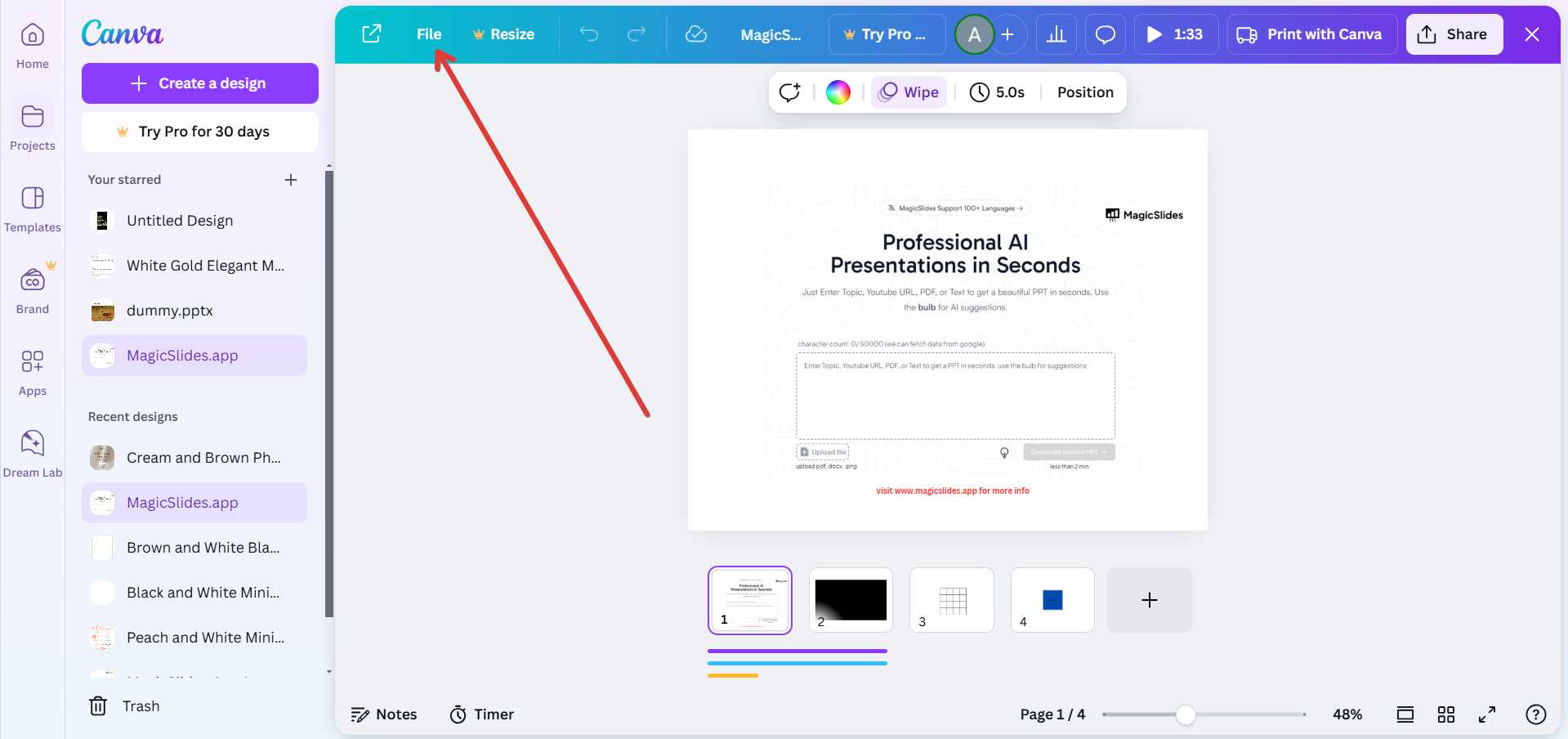The height and width of the screenshot is (739, 1568).
Task: Open the Trash
Action: click(x=124, y=706)
